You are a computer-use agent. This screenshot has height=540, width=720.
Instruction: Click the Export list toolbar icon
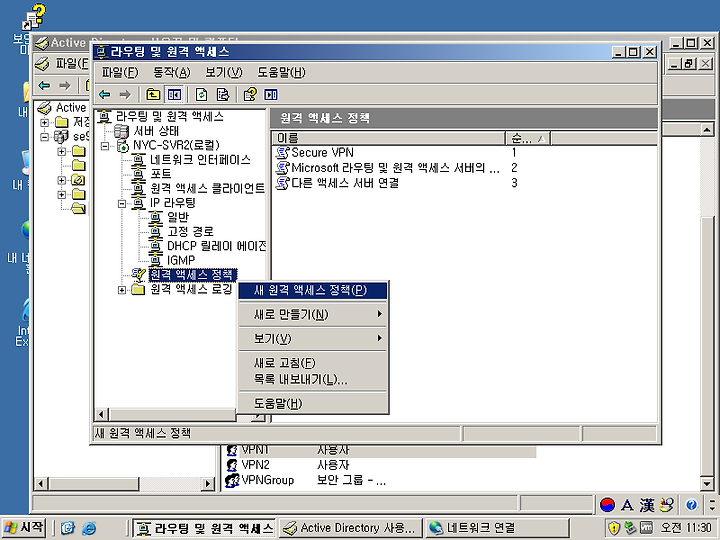[223, 95]
